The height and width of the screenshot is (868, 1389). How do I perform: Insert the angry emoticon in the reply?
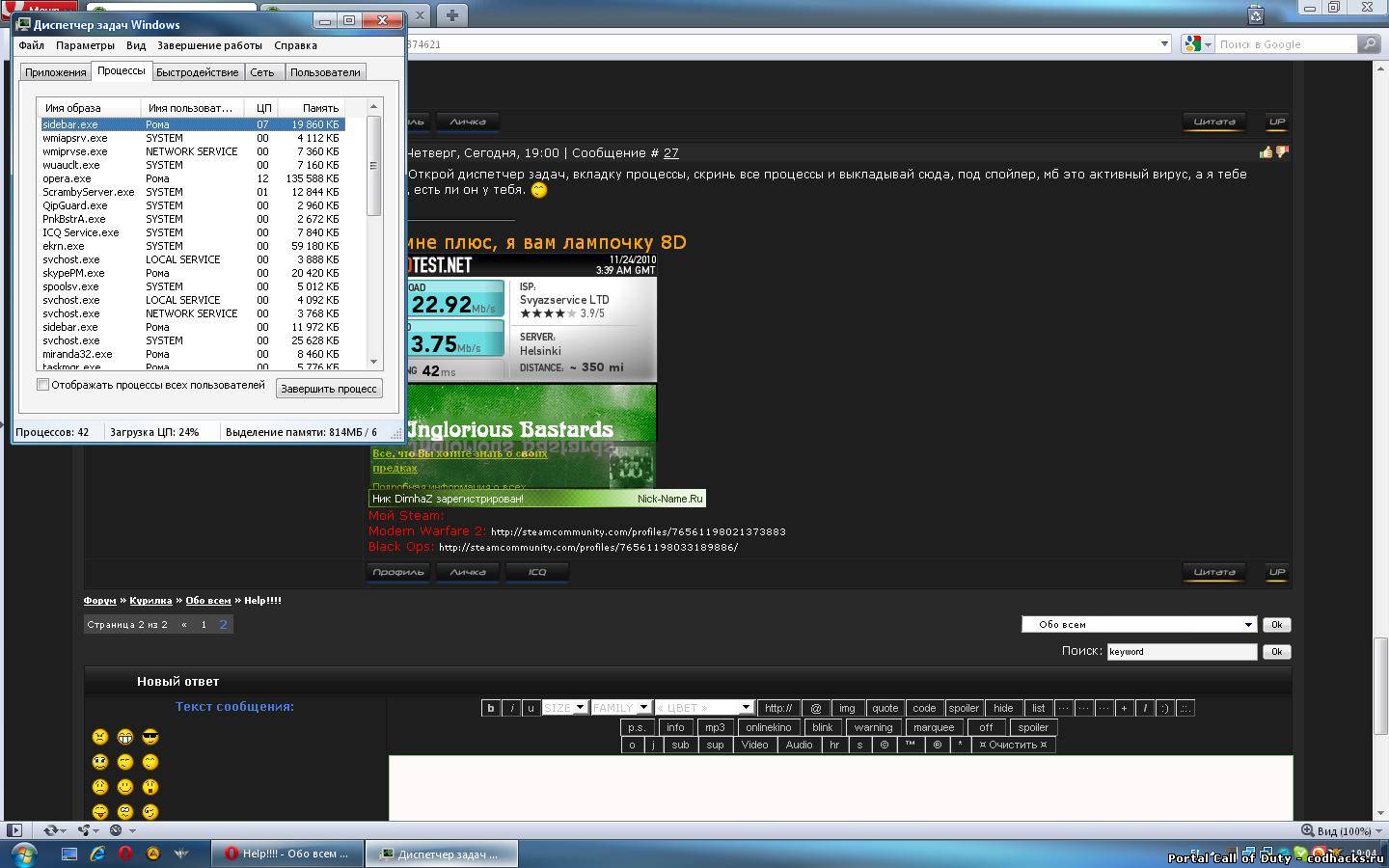100,737
